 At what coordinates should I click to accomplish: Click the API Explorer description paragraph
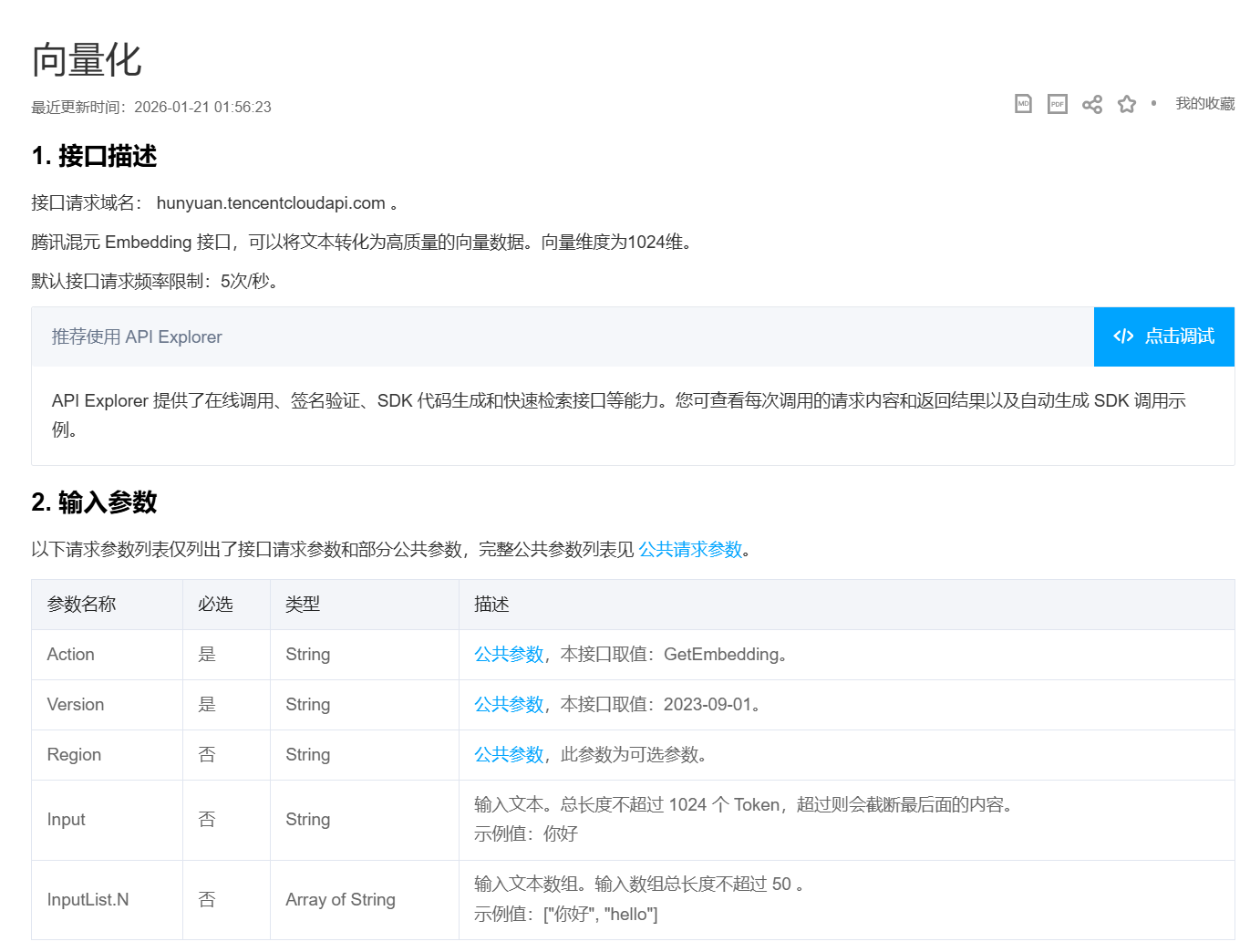click(x=619, y=415)
